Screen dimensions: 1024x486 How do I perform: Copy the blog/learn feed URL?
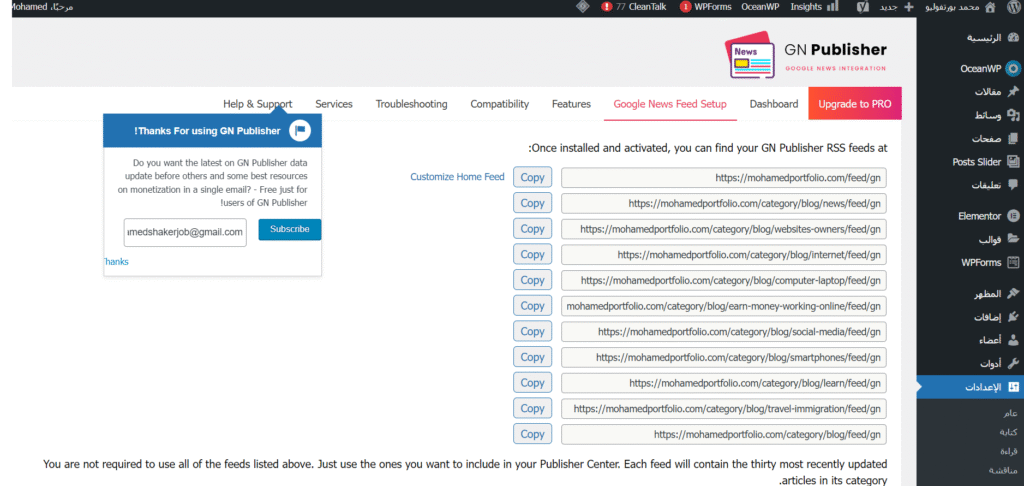point(532,382)
